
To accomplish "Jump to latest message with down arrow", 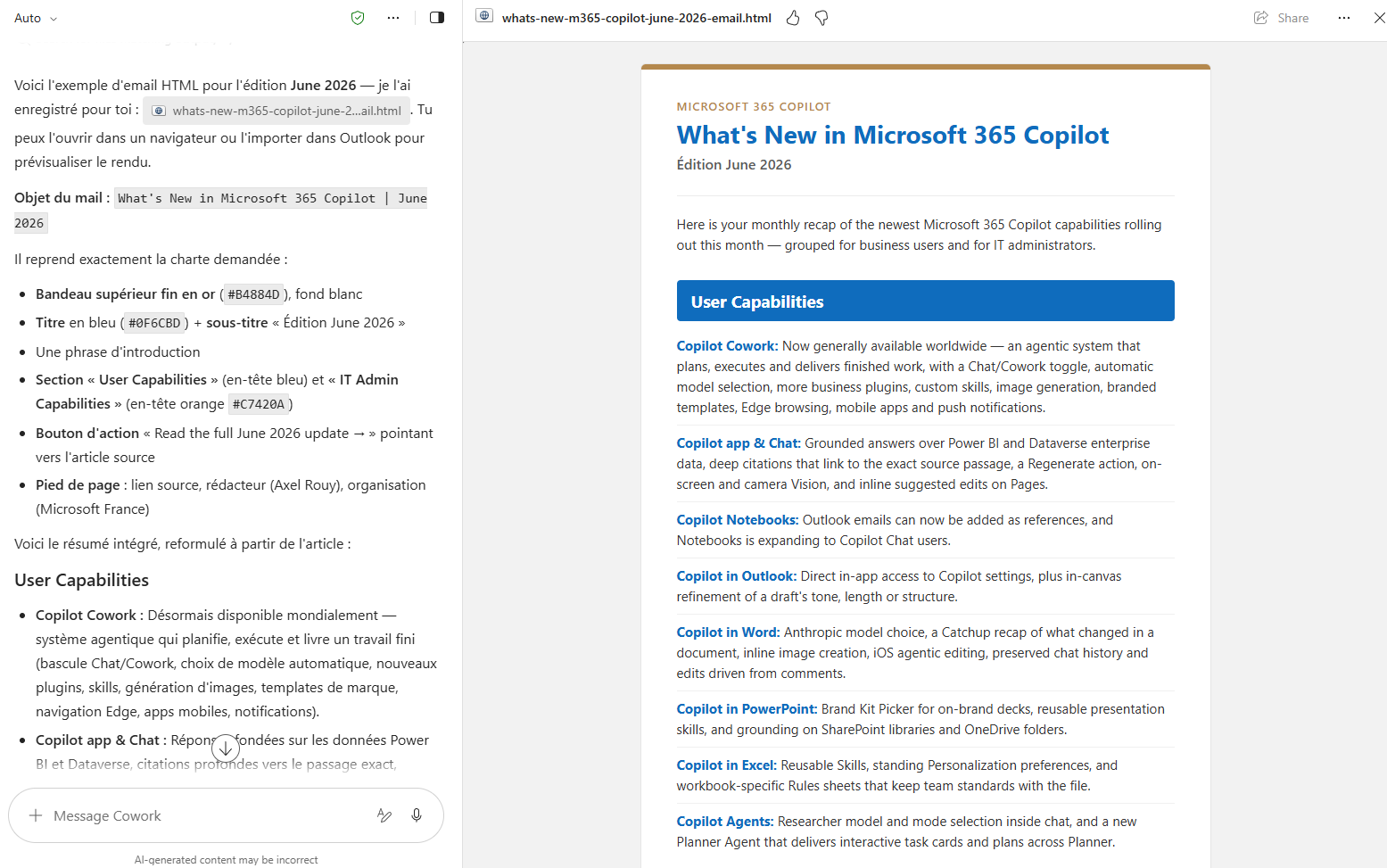I will click(x=226, y=748).
